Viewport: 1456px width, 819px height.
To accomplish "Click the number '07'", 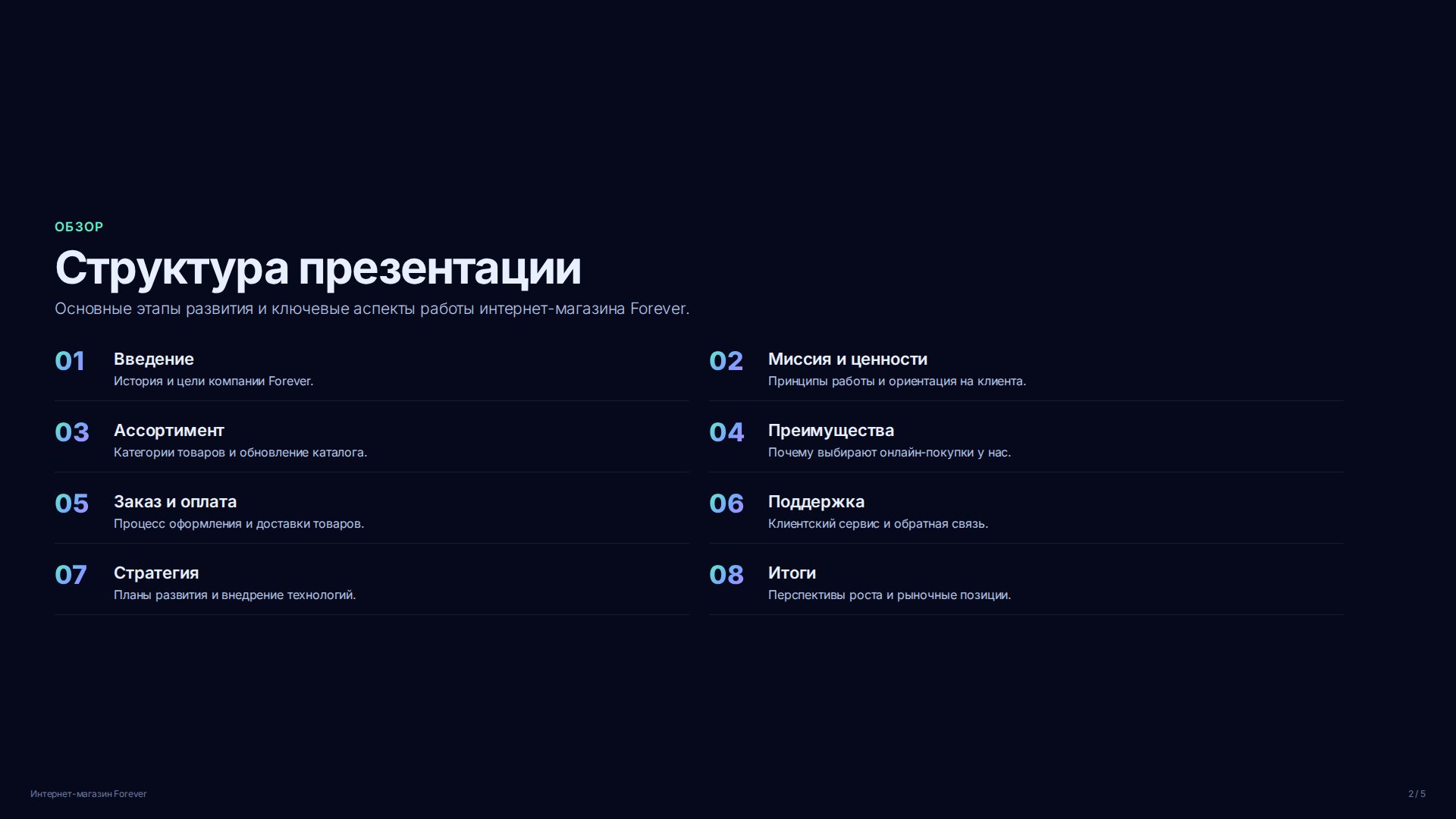I will 71,575.
